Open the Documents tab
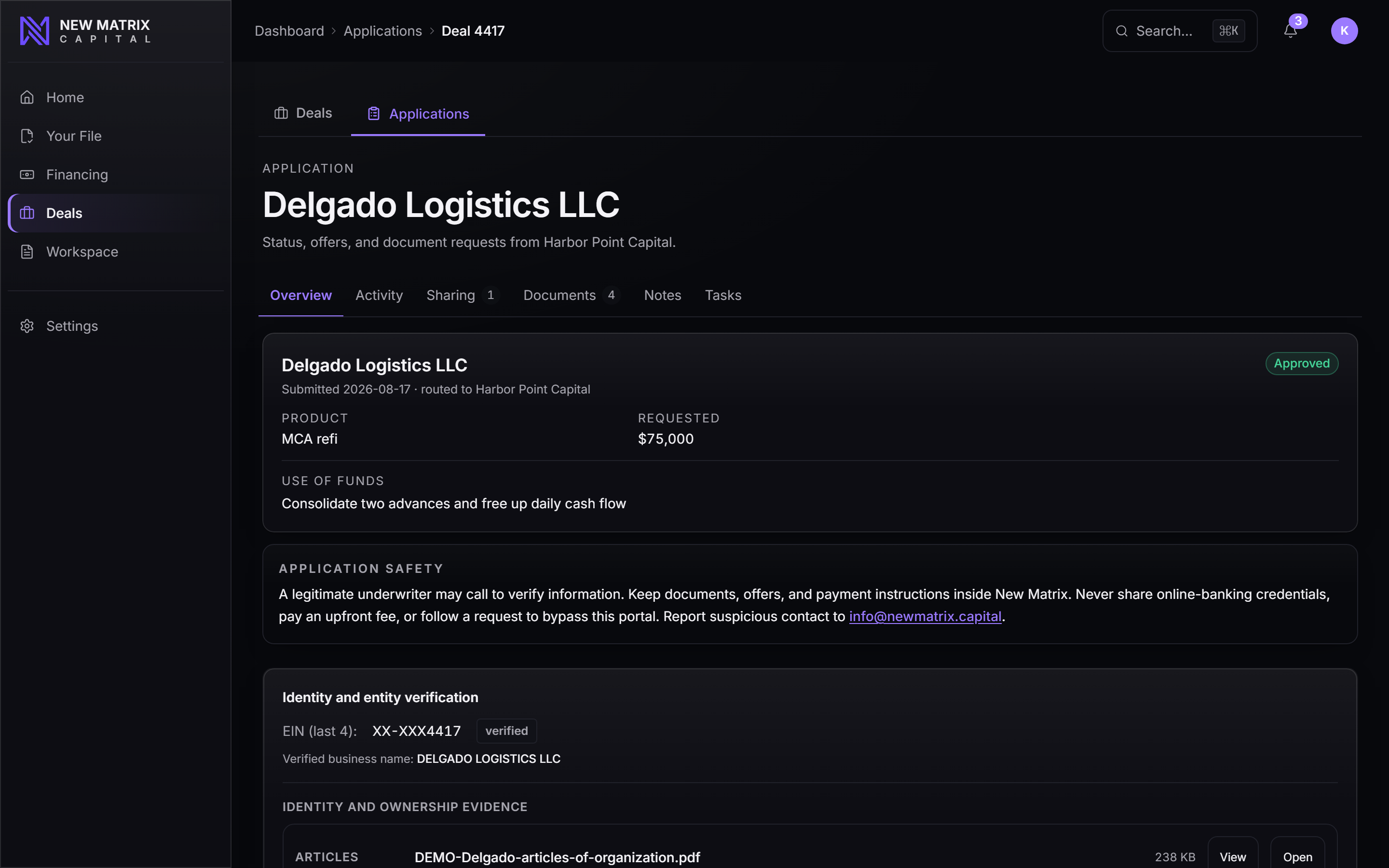The image size is (1389, 868). click(572, 295)
